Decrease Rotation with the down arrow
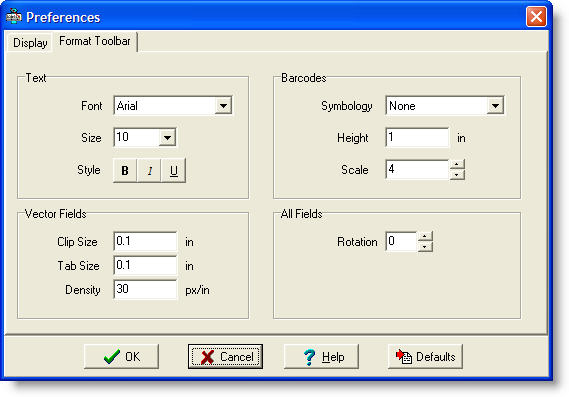The height and width of the screenshot is (397, 569). 425,247
